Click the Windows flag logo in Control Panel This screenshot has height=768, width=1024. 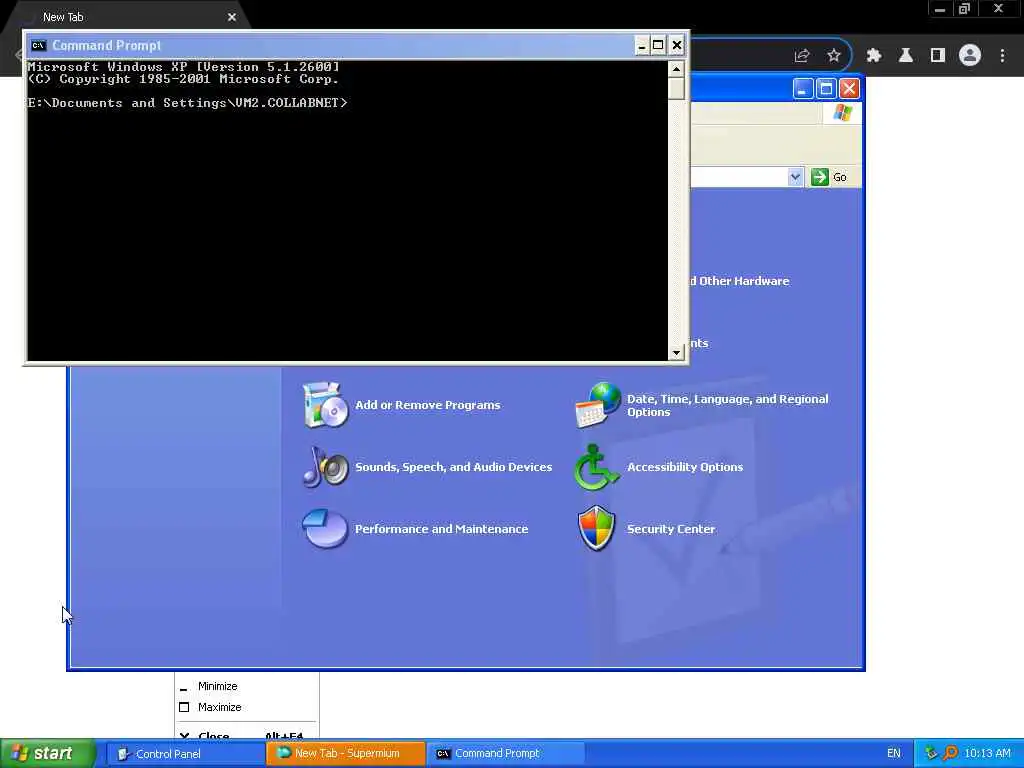click(x=842, y=113)
